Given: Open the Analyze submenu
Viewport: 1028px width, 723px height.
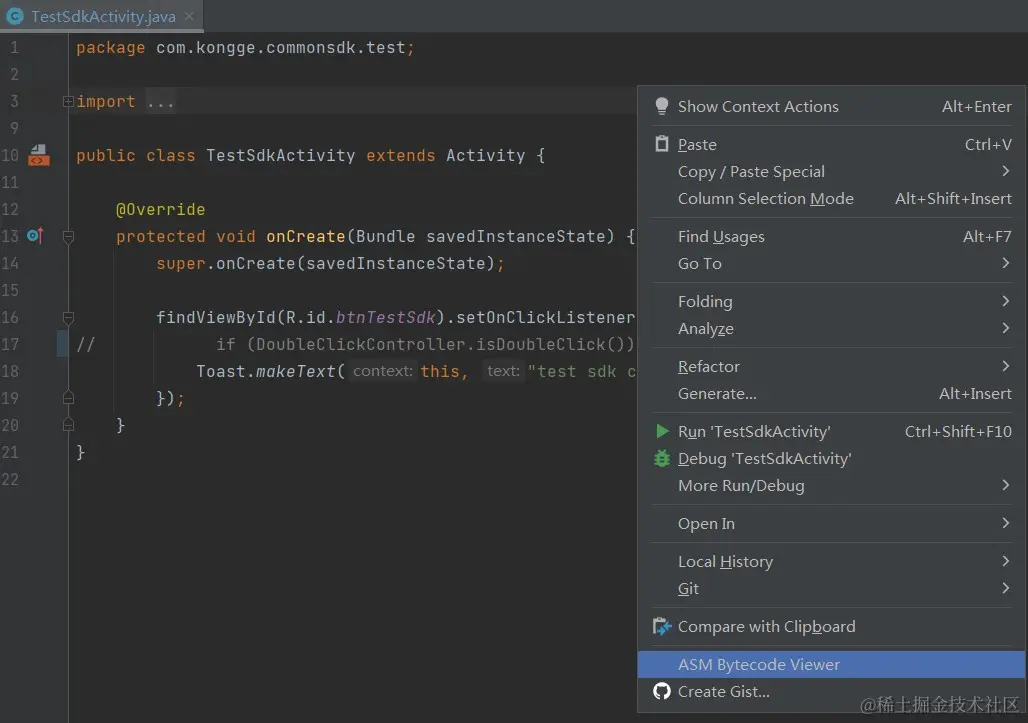Looking at the screenshot, I should coord(831,328).
